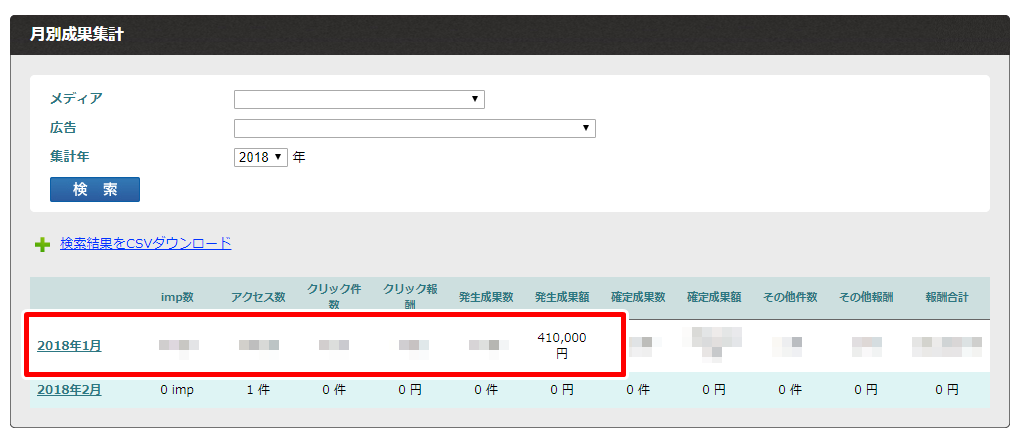Open the 2018年1月 row link
The image size is (1017, 437).
69,346
